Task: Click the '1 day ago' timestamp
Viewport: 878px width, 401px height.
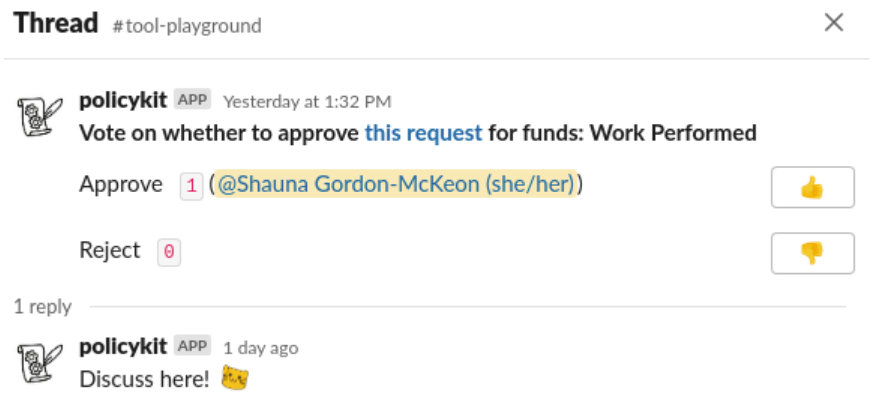Action: [260, 348]
